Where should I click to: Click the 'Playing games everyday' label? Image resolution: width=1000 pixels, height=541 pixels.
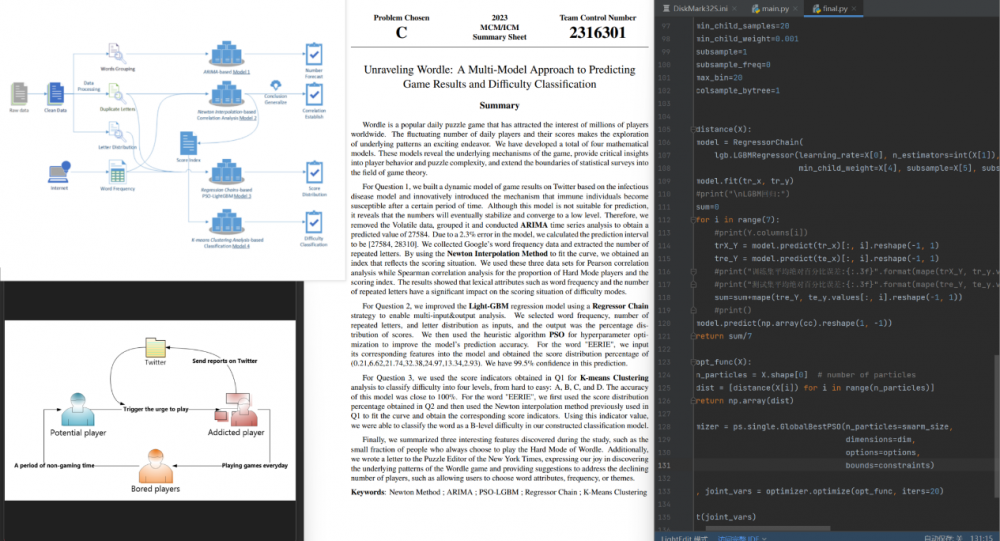254,466
